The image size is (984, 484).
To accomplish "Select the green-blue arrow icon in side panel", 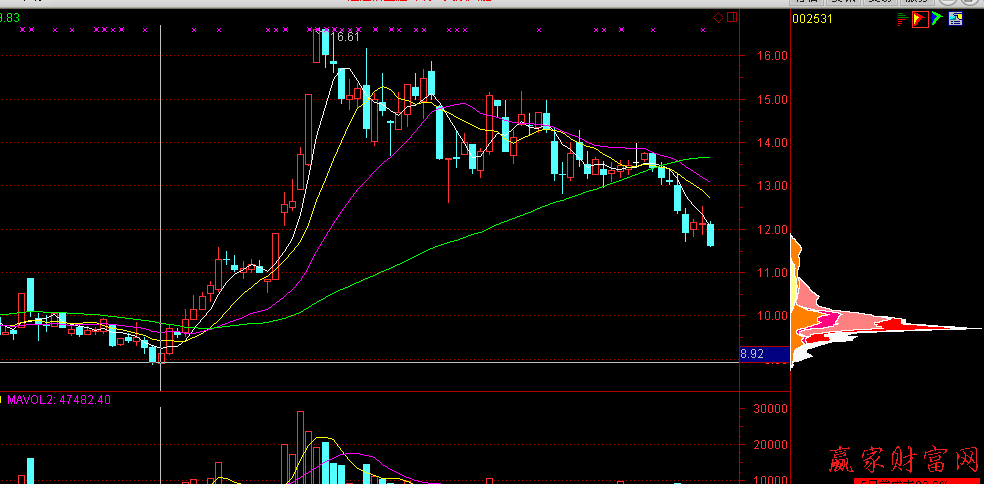I will 937,18.
